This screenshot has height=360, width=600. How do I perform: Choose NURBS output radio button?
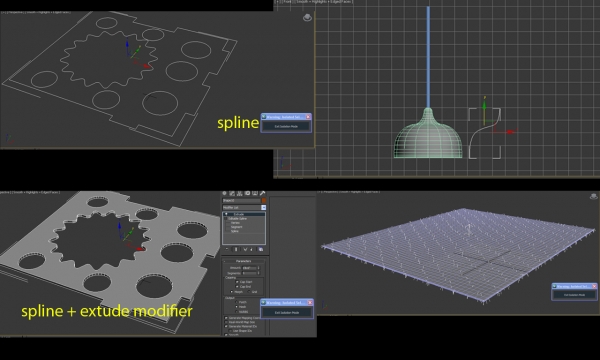click(x=236, y=312)
